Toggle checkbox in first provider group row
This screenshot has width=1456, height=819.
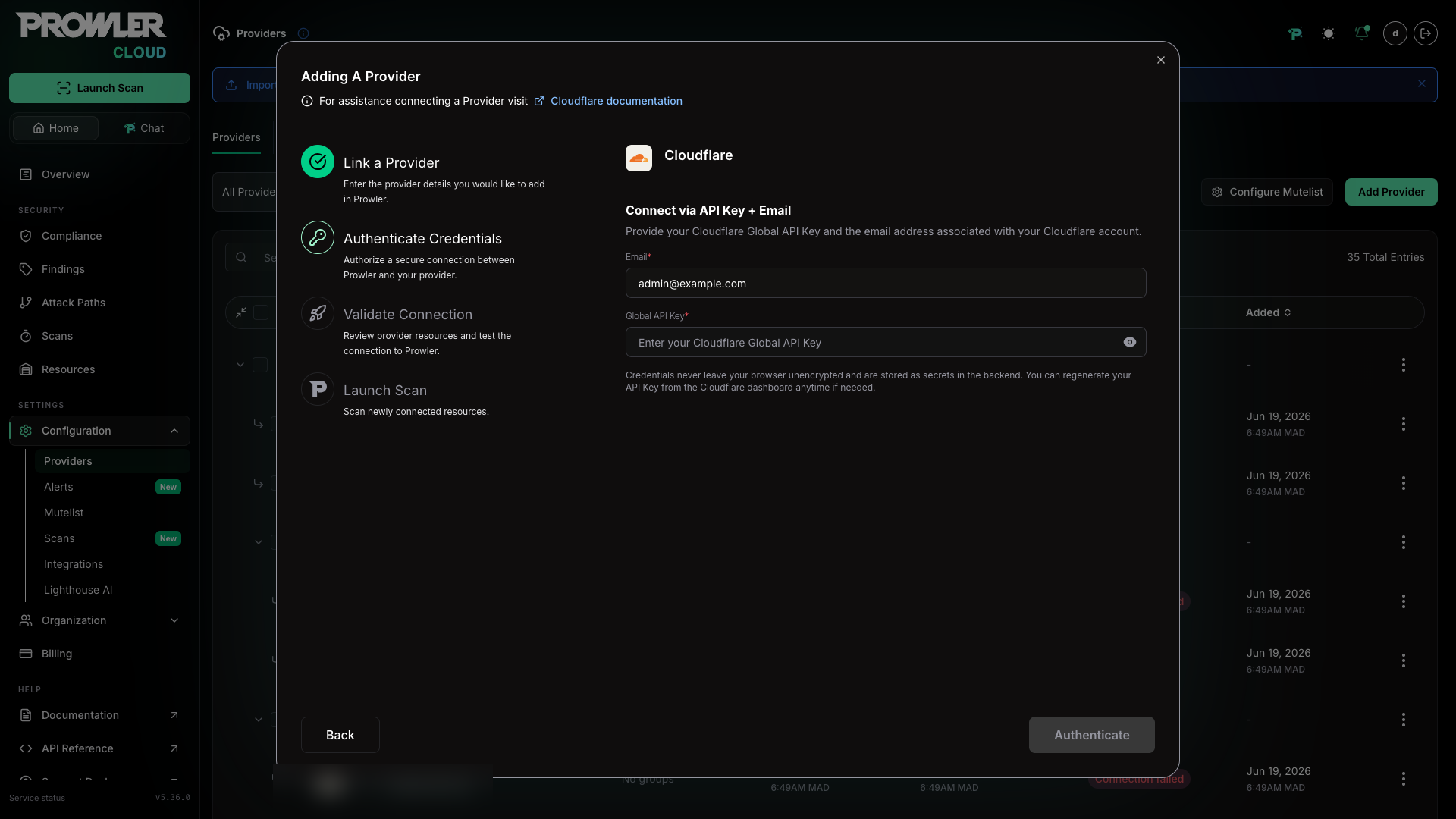point(260,365)
